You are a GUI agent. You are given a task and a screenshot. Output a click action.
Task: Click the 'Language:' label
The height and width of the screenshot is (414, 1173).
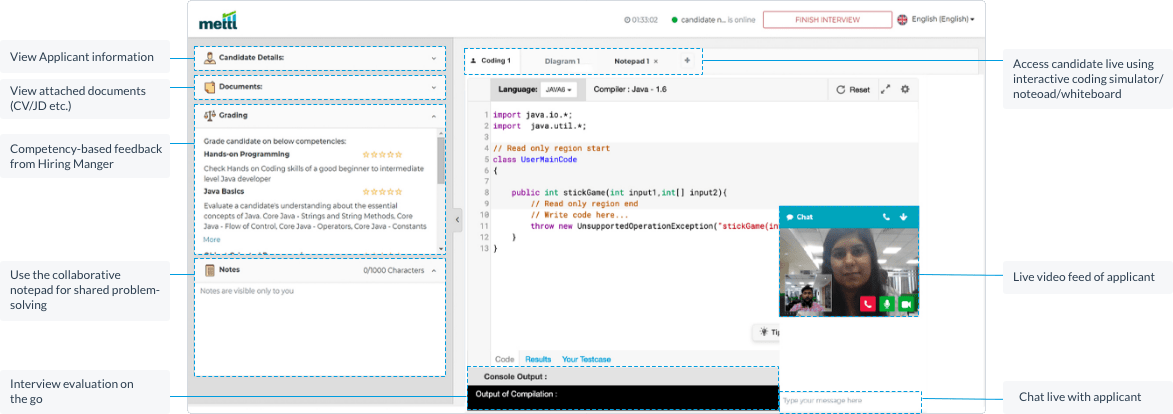point(518,90)
